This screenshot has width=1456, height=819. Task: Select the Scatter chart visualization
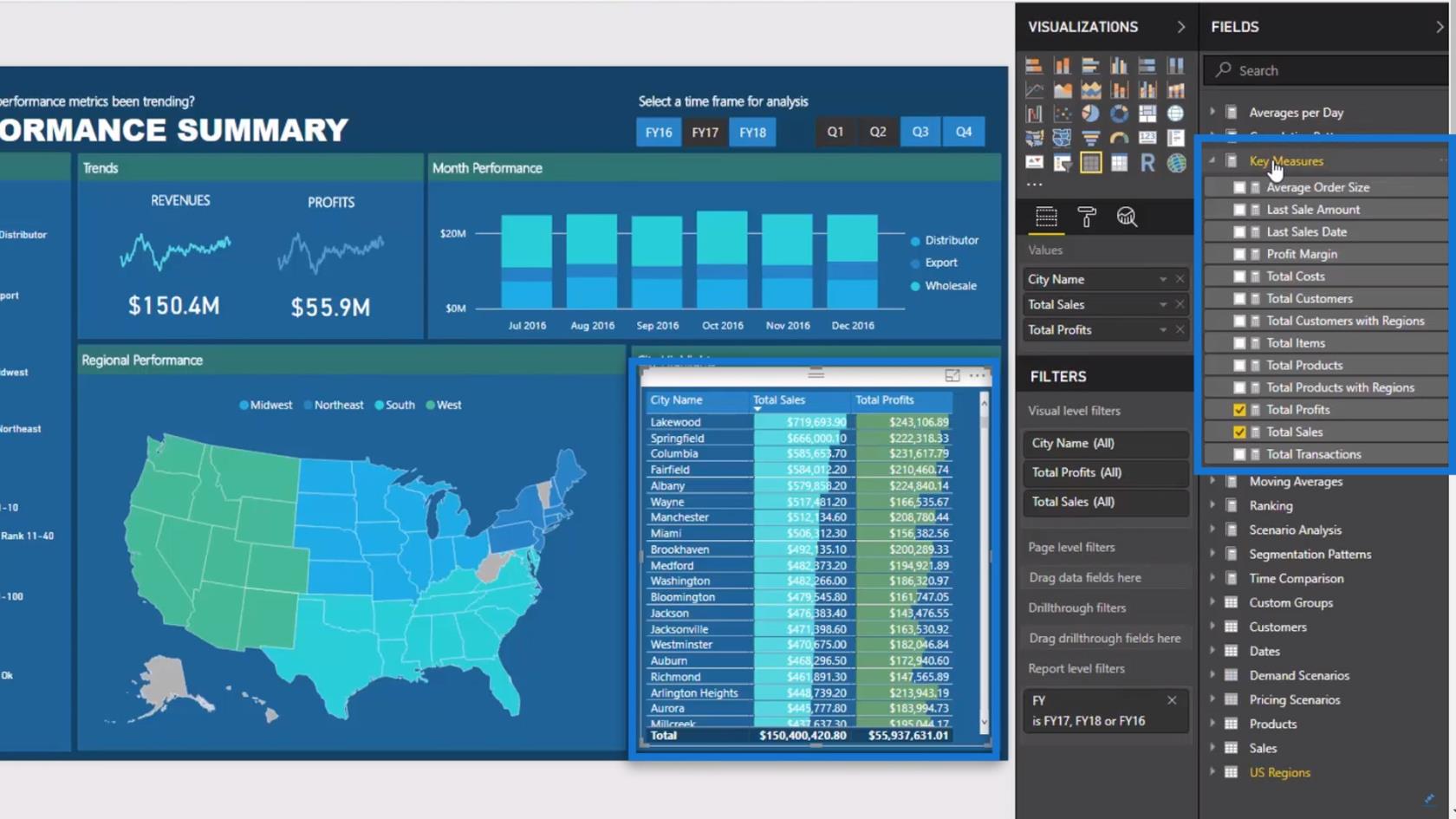(1063, 114)
